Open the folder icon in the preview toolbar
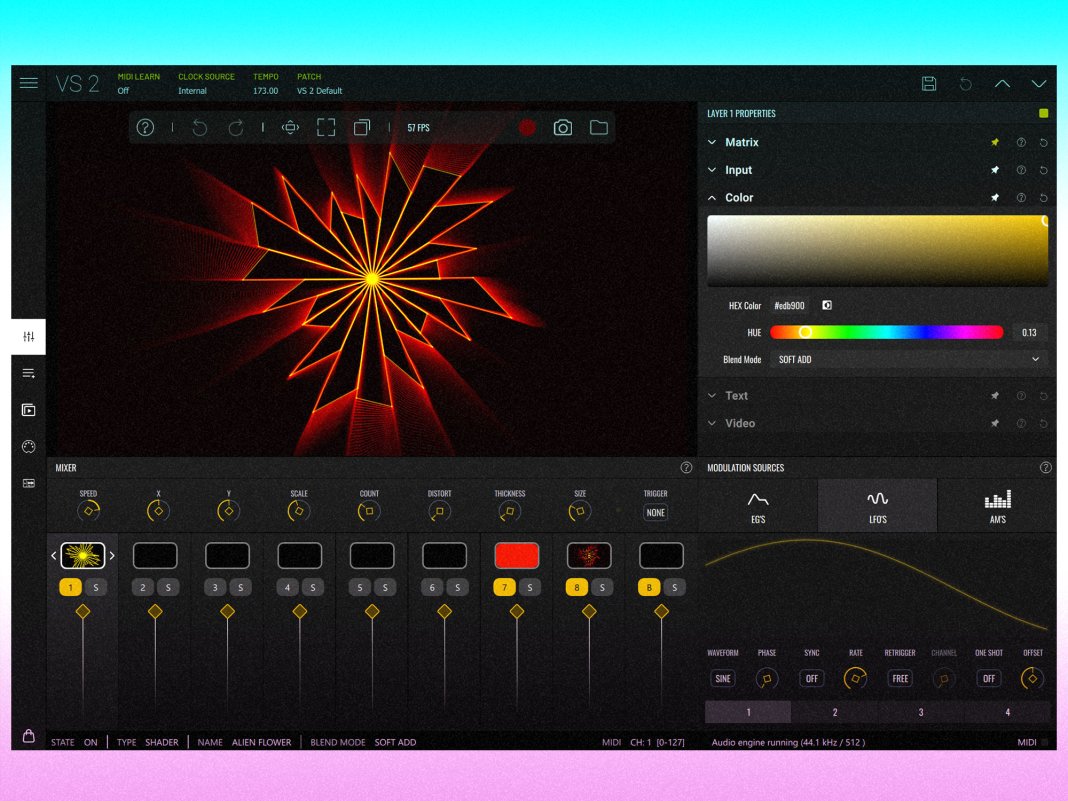Screen dimensions: 1068x801 [x=599, y=128]
